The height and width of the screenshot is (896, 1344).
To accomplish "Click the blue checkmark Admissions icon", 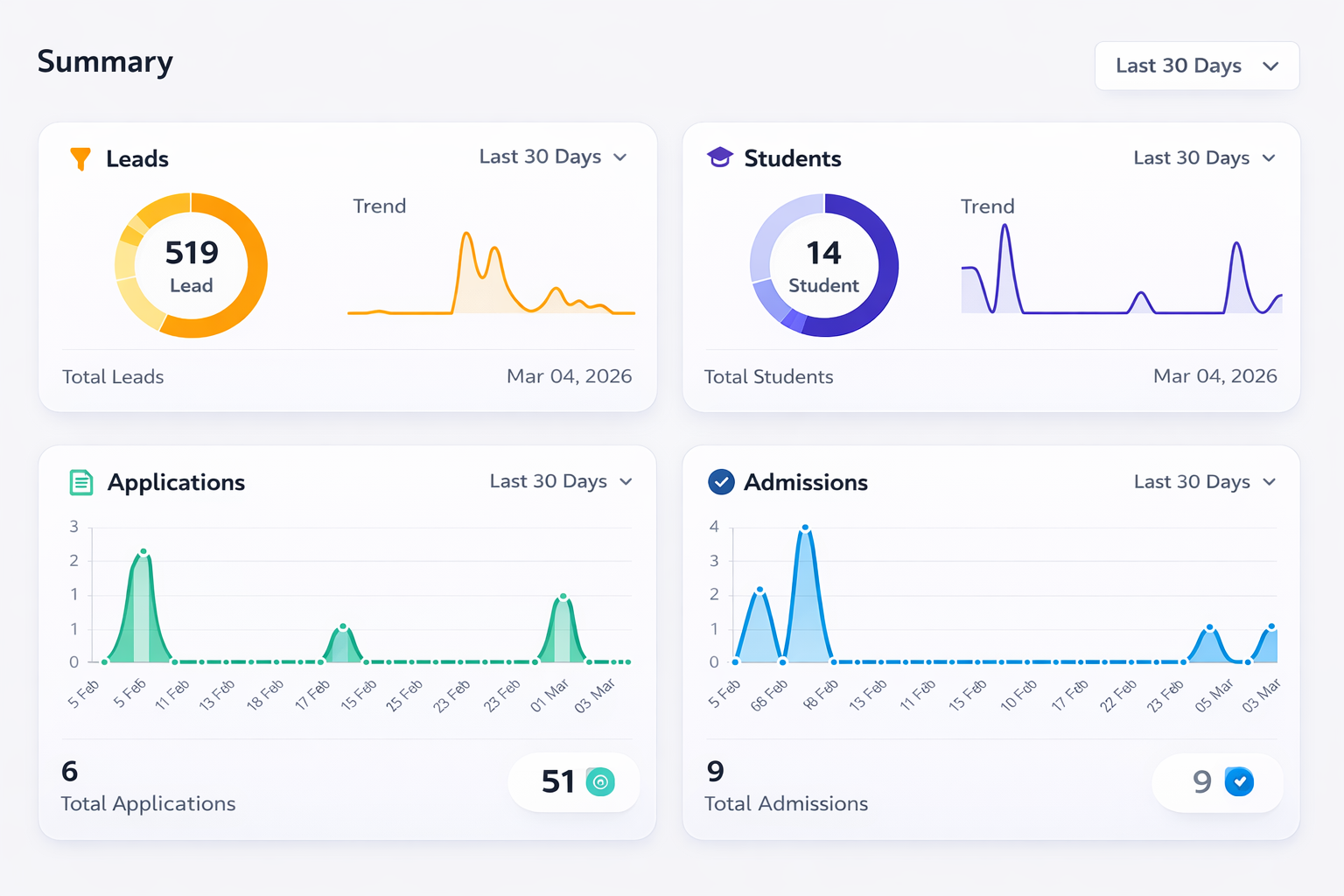I will [x=721, y=482].
